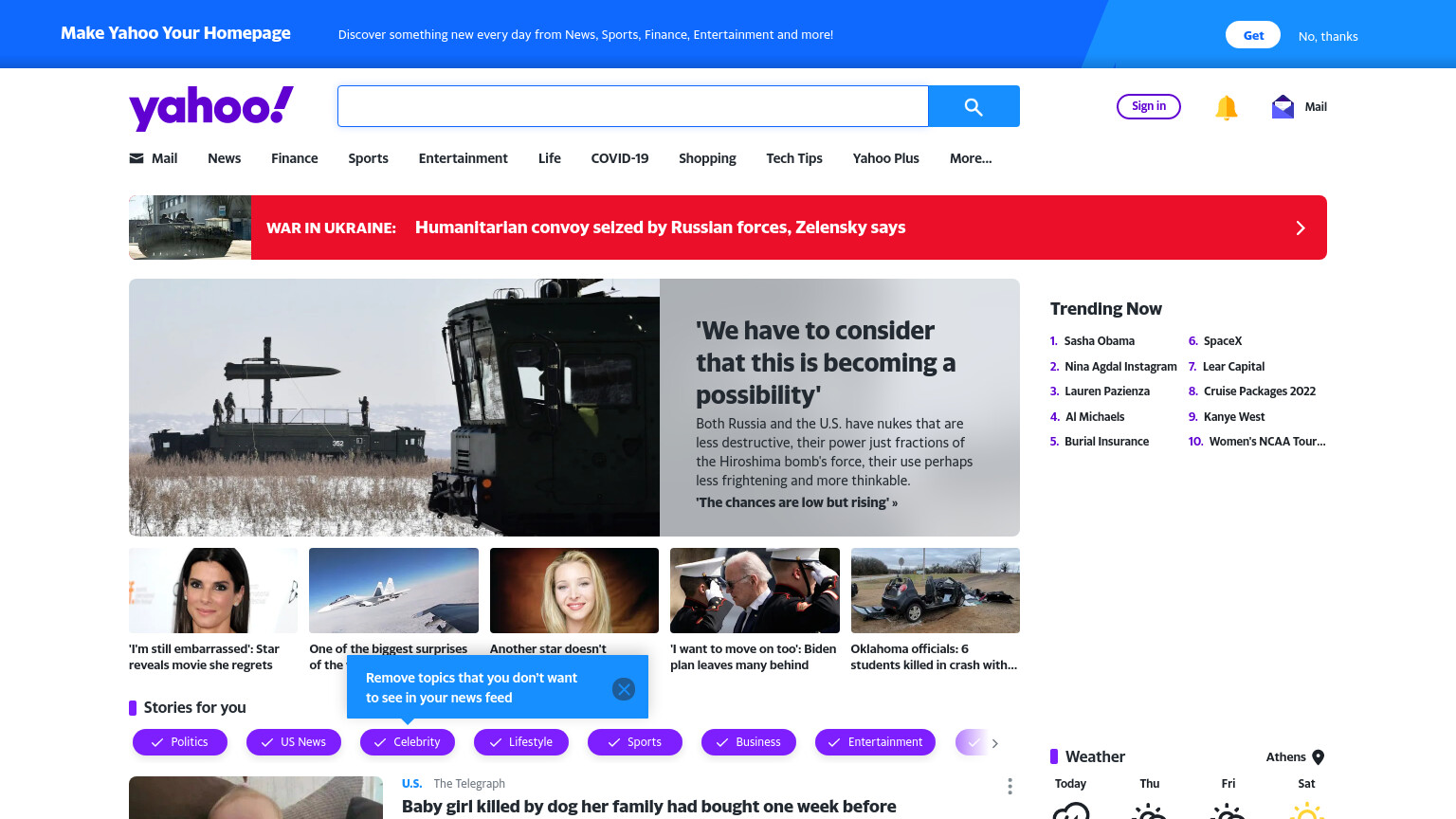Open the Biden plan story thumbnail
1456x819 pixels.
[755, 591]
